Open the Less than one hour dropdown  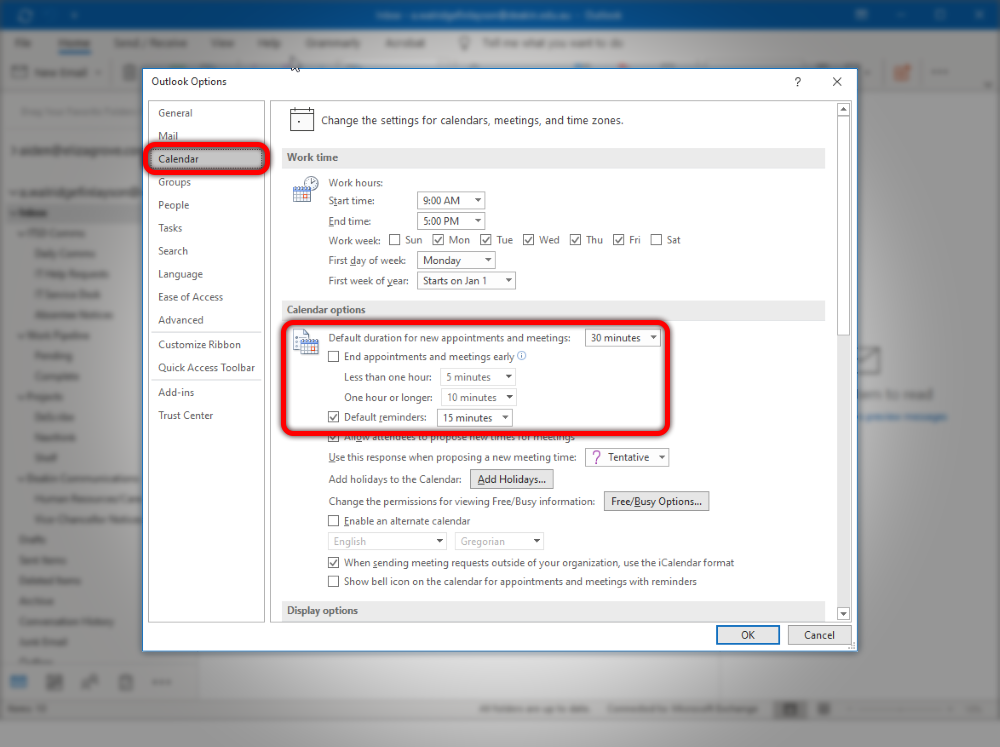pyautogui.click(x=478, y=377)
